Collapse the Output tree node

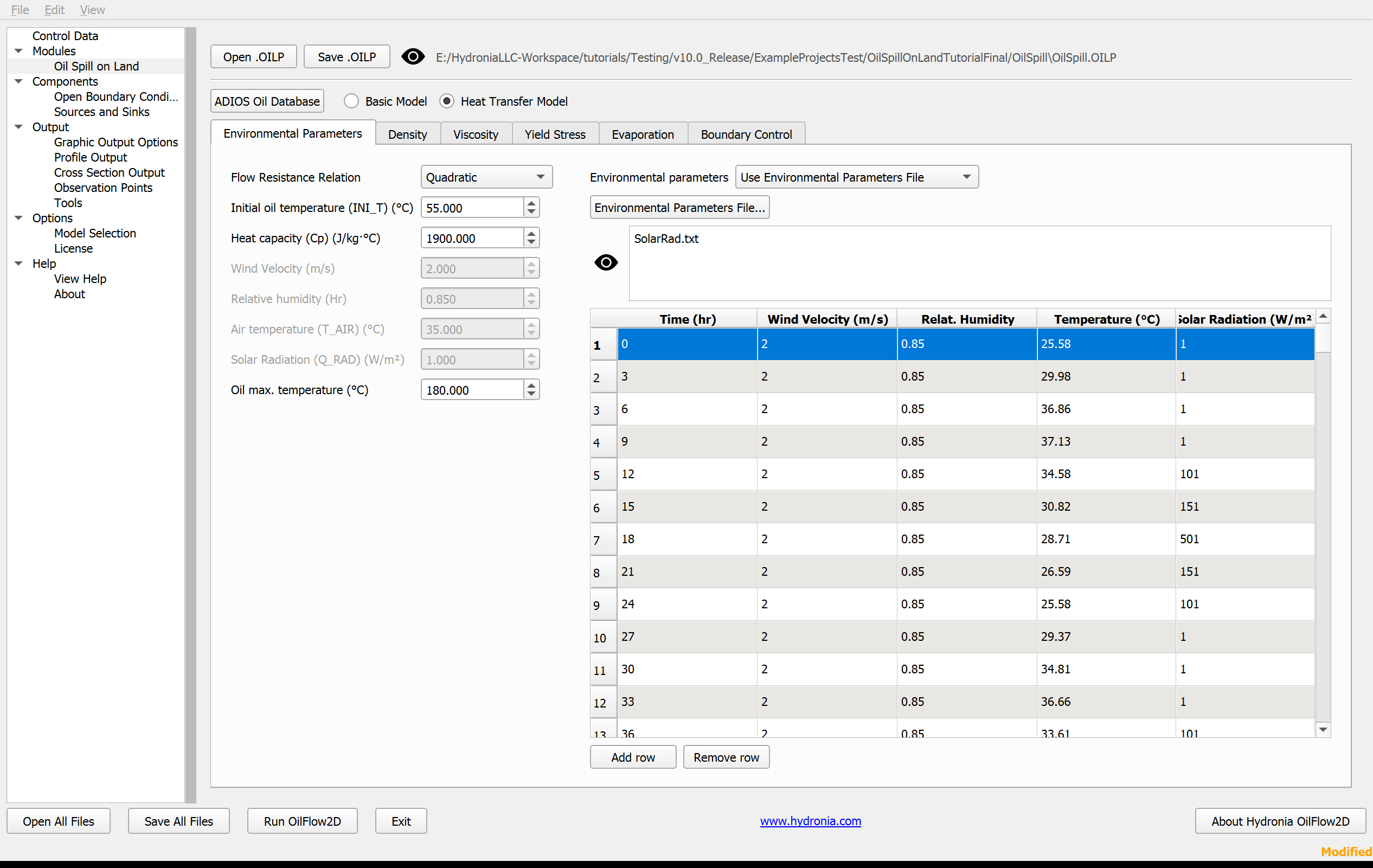click(19, 127)
